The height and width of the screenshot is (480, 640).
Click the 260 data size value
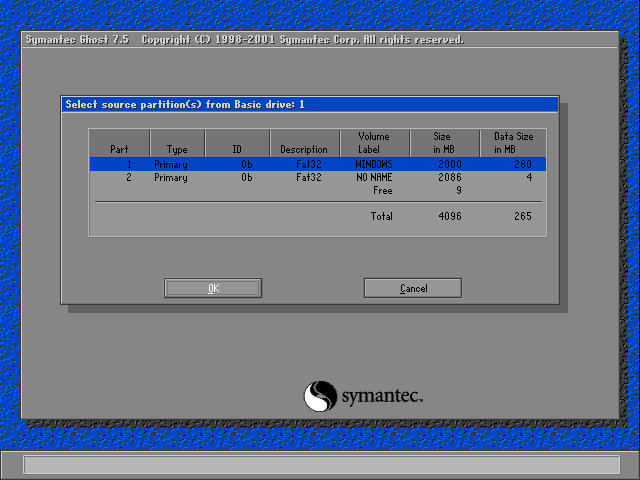(523, 164)
